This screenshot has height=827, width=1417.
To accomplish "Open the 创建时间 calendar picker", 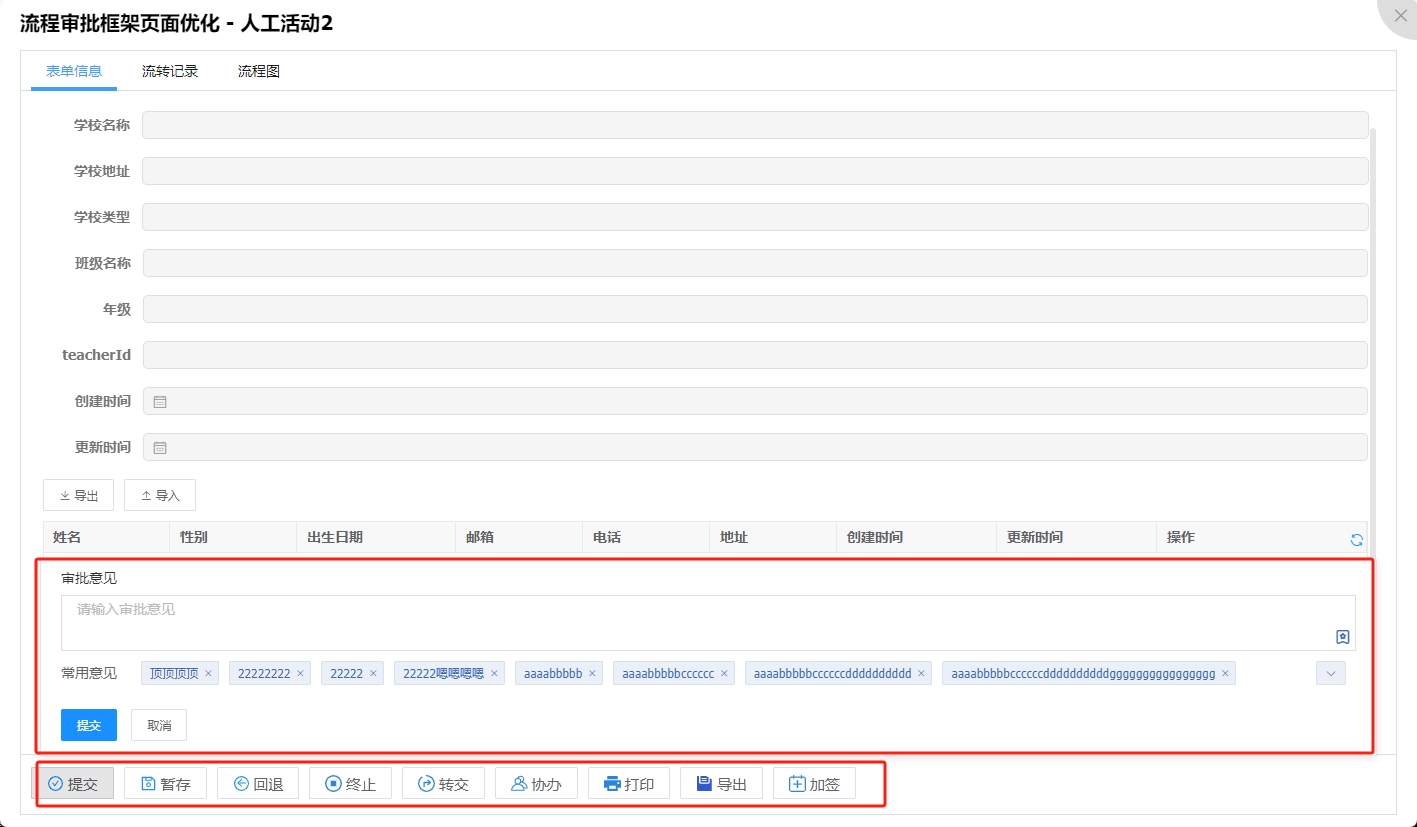I will 159,401.
